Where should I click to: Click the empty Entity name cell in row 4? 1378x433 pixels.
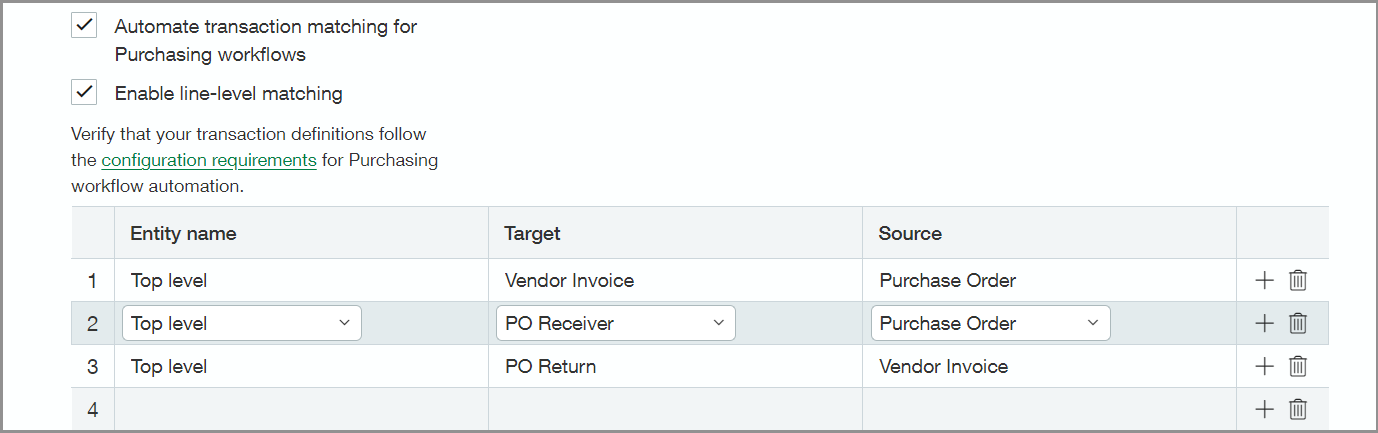pos(300,409)
